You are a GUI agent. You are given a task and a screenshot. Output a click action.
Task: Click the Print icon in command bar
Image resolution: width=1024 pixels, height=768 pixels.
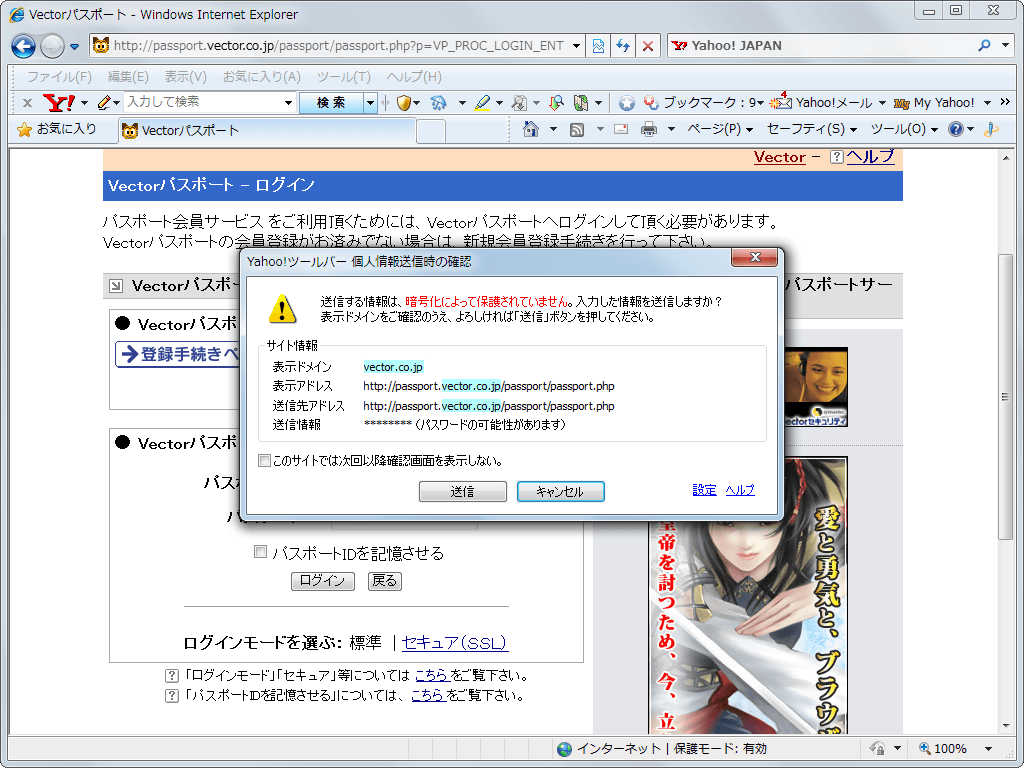[649, 129]
